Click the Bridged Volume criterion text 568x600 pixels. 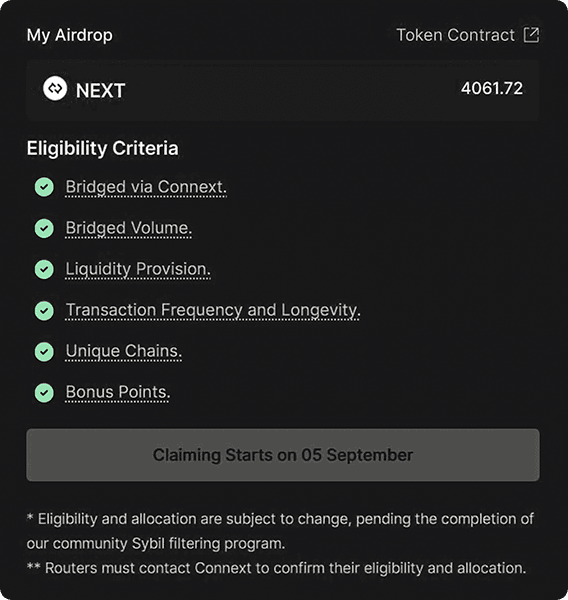(129, 228)
